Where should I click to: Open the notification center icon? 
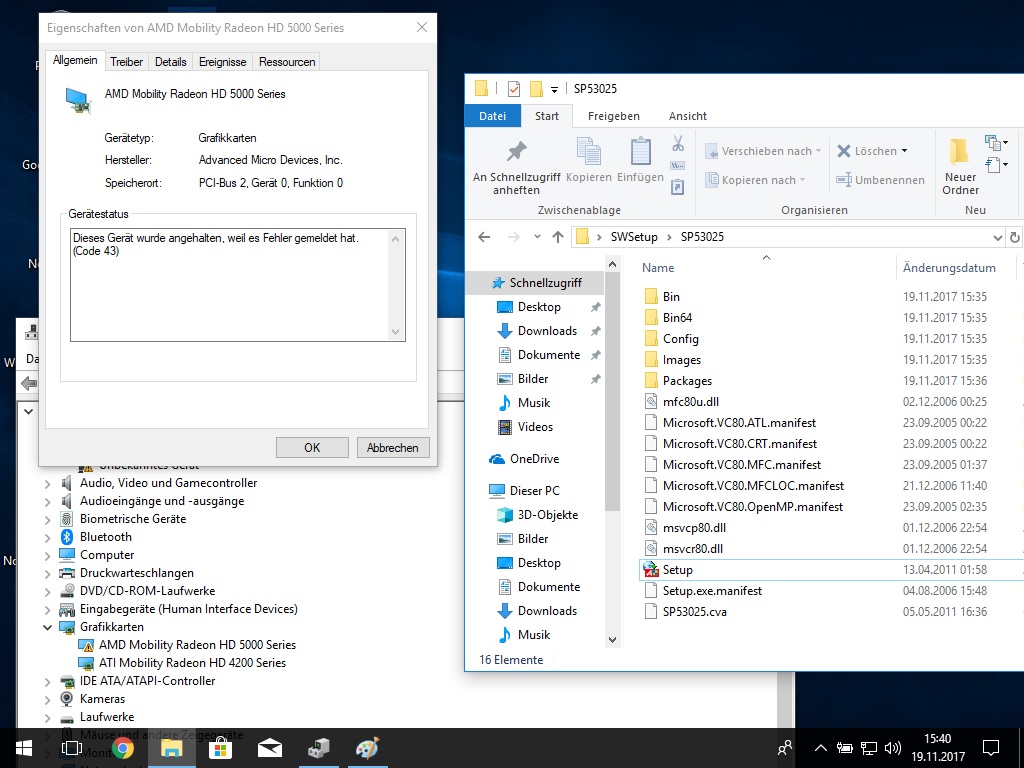click(x=991, y=748)
